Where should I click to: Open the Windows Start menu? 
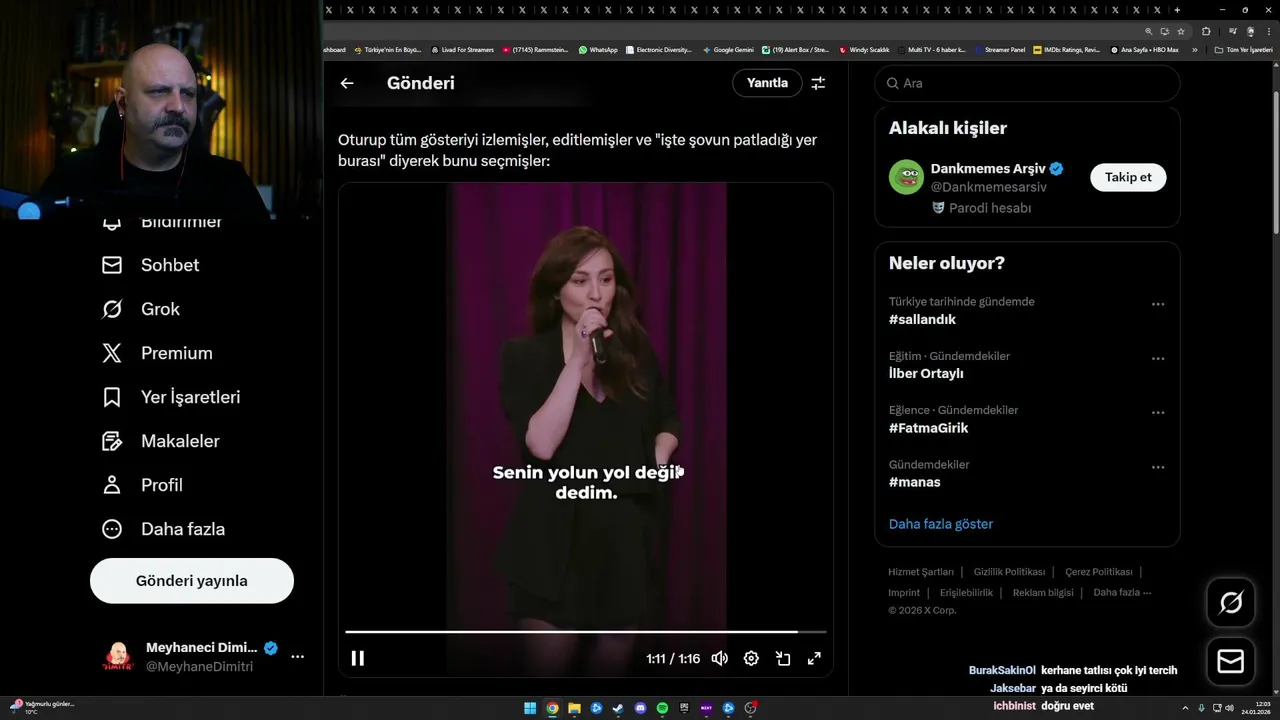[x=530, y=708]
